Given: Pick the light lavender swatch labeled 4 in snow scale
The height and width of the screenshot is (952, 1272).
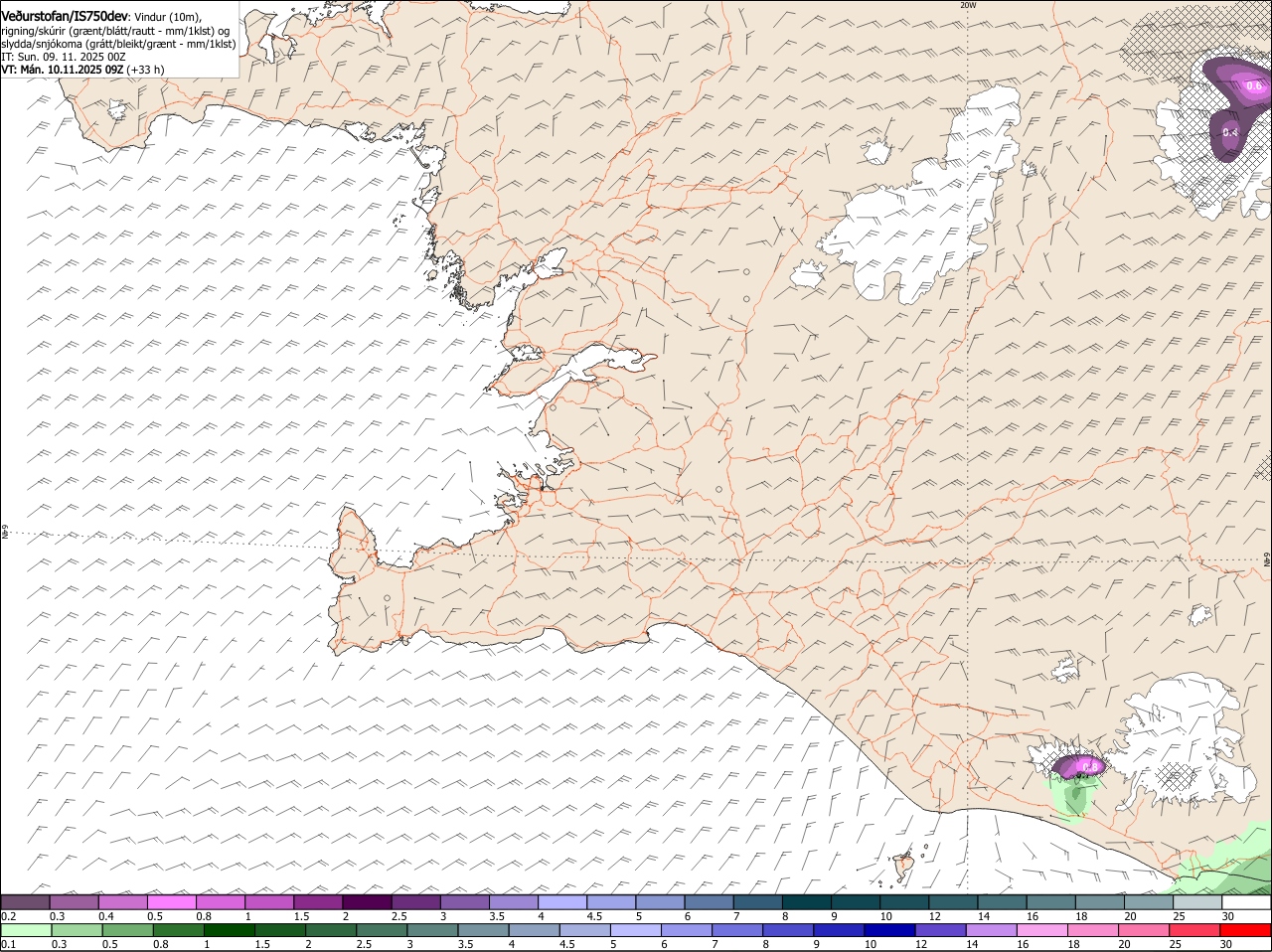Looking at the screenshot, I should 562,902.
